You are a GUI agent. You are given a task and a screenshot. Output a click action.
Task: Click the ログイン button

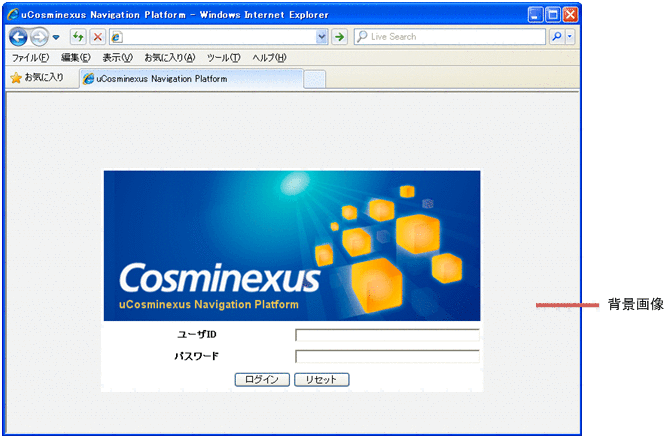pyautogui.click(x=262, y=380)
